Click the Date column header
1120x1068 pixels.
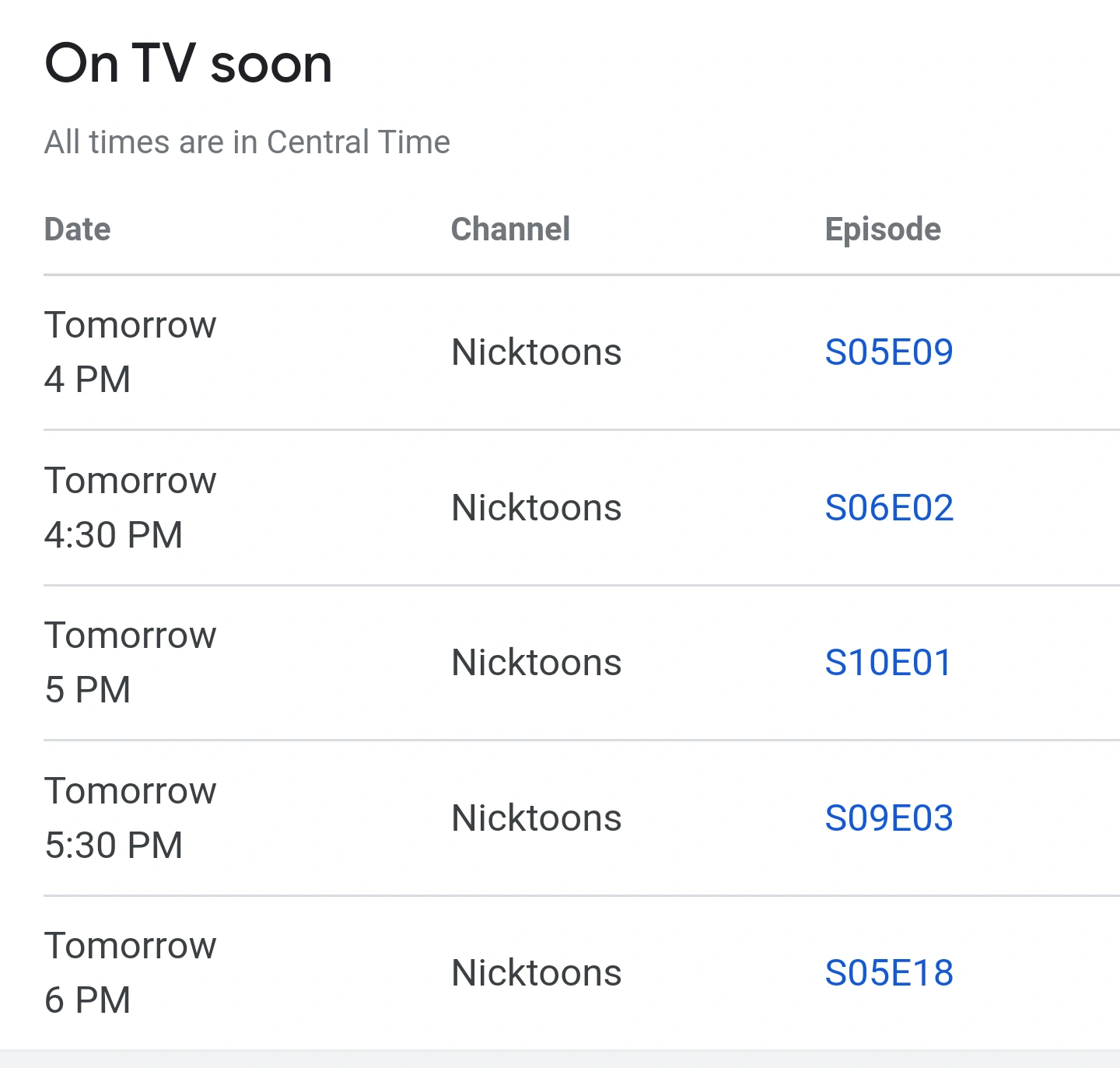77,229
